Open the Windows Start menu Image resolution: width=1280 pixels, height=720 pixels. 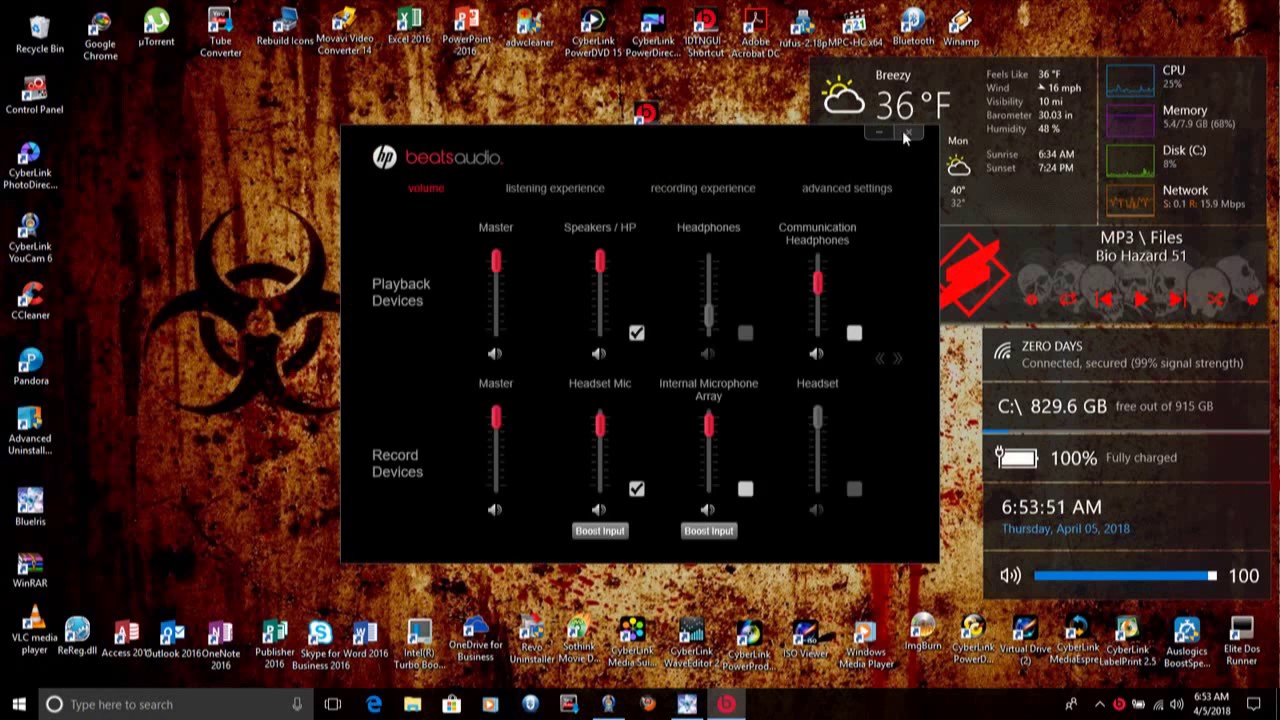[19, 704]
